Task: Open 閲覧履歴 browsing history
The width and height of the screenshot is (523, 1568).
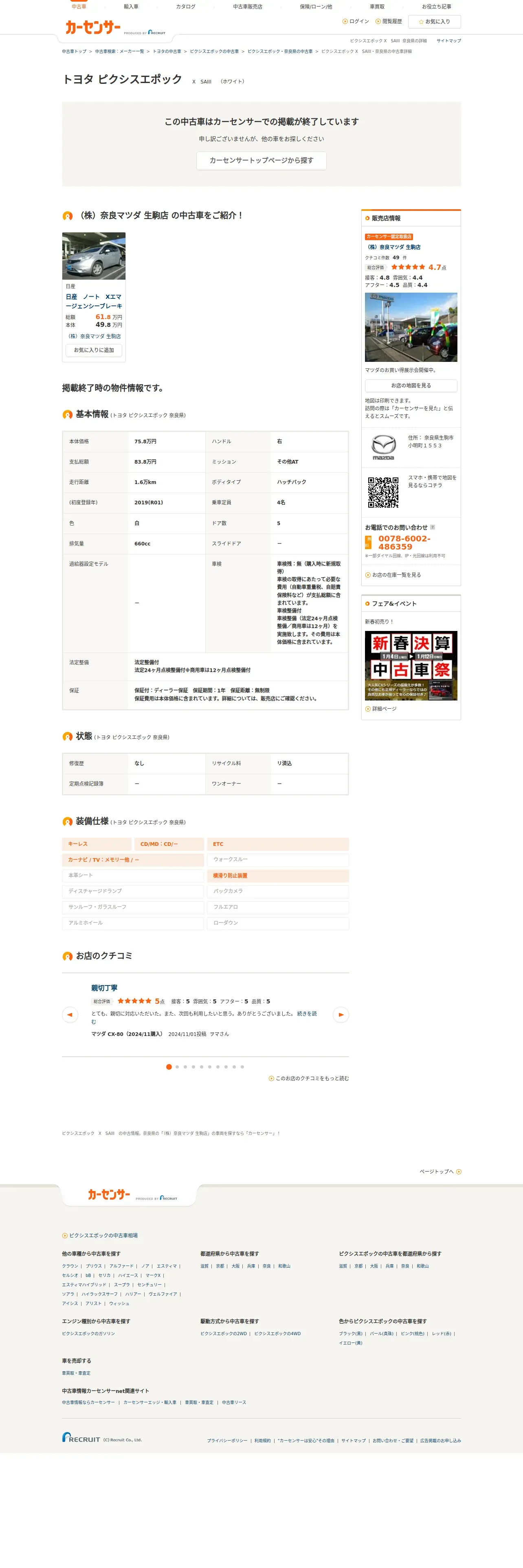Action: [x=389, y=21]
